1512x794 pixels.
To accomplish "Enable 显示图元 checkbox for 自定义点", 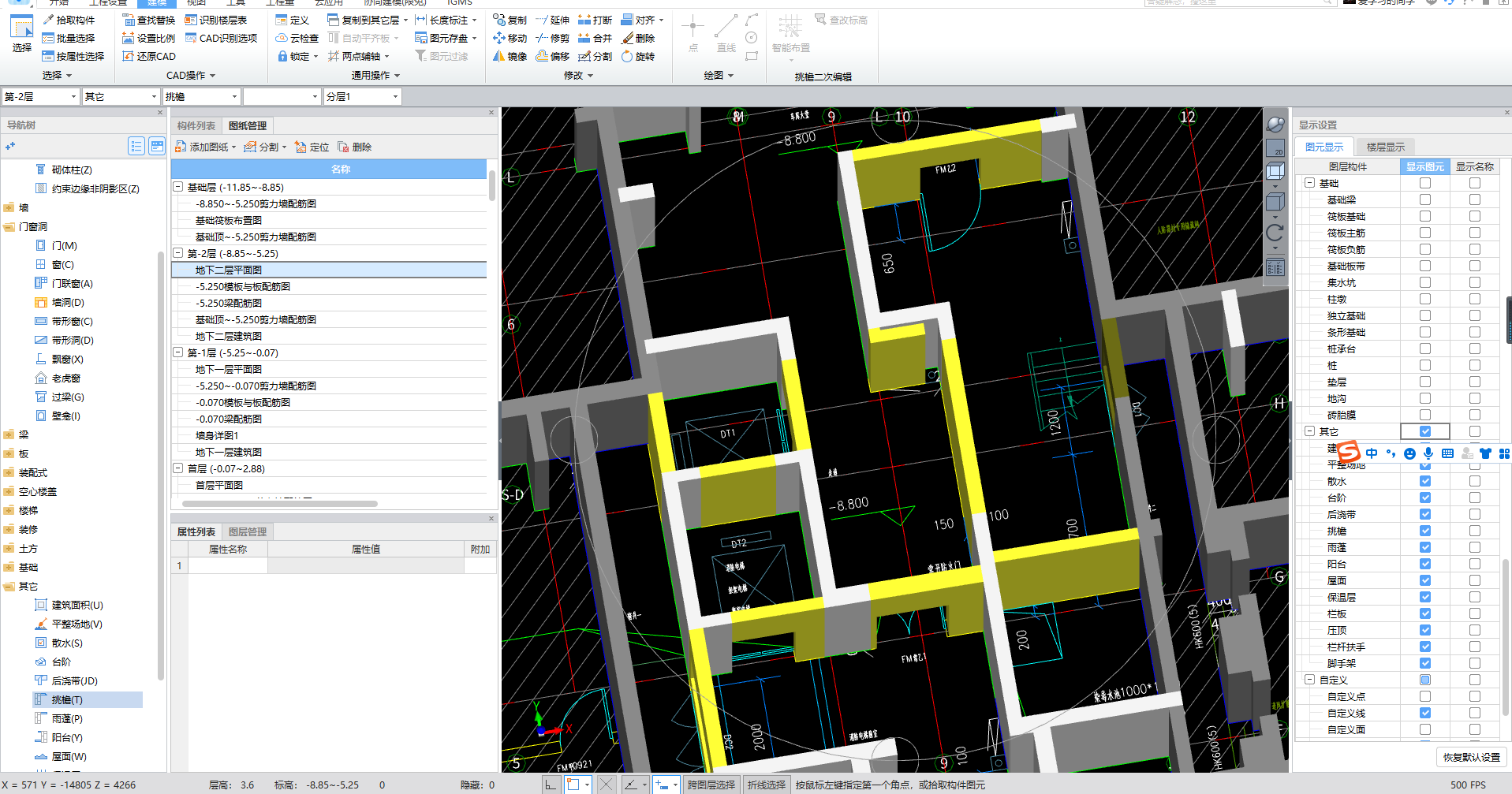I will [1424, 696].
